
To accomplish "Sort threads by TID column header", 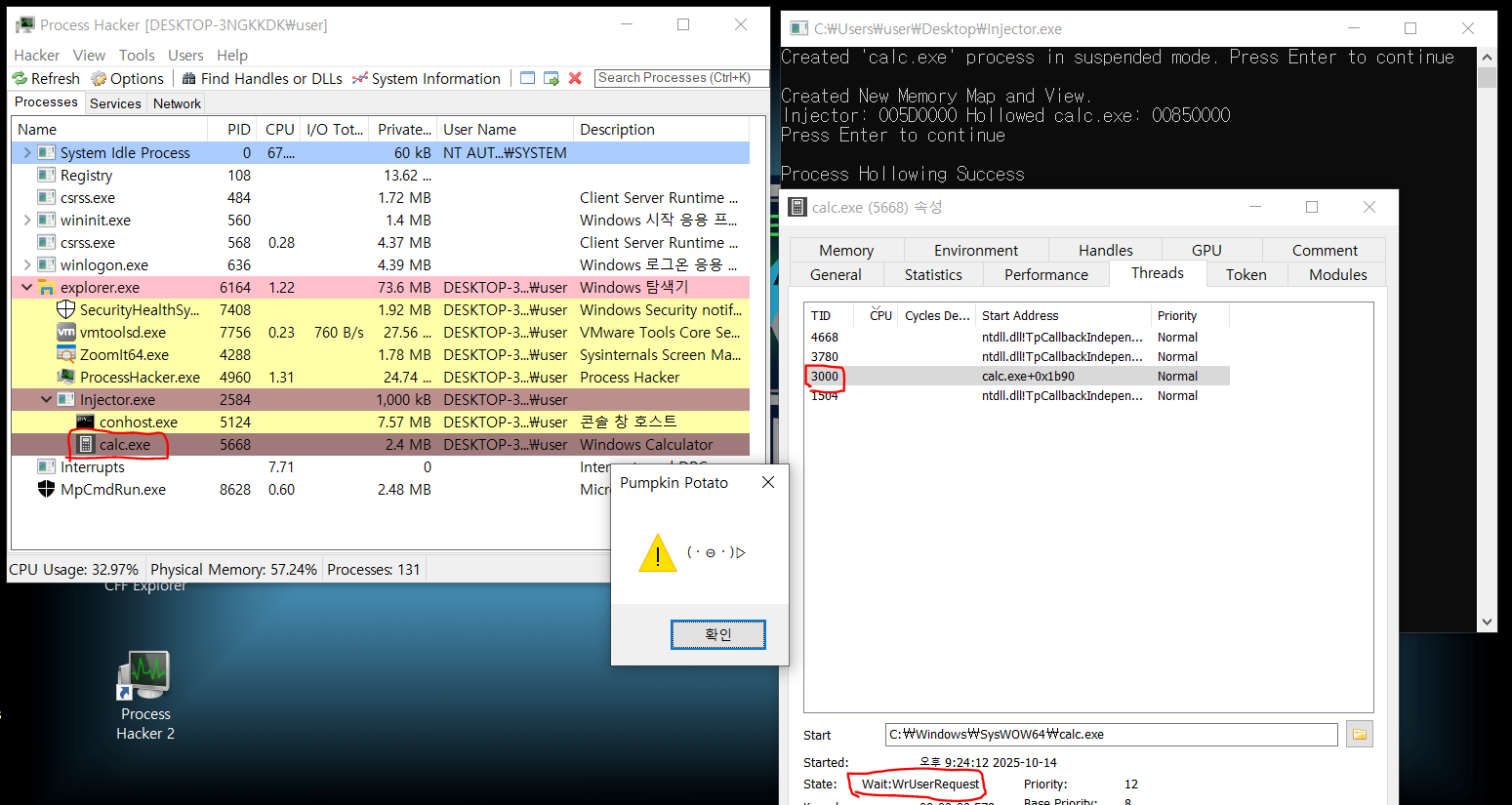I will pyautogui.click(x=829, y=315).
